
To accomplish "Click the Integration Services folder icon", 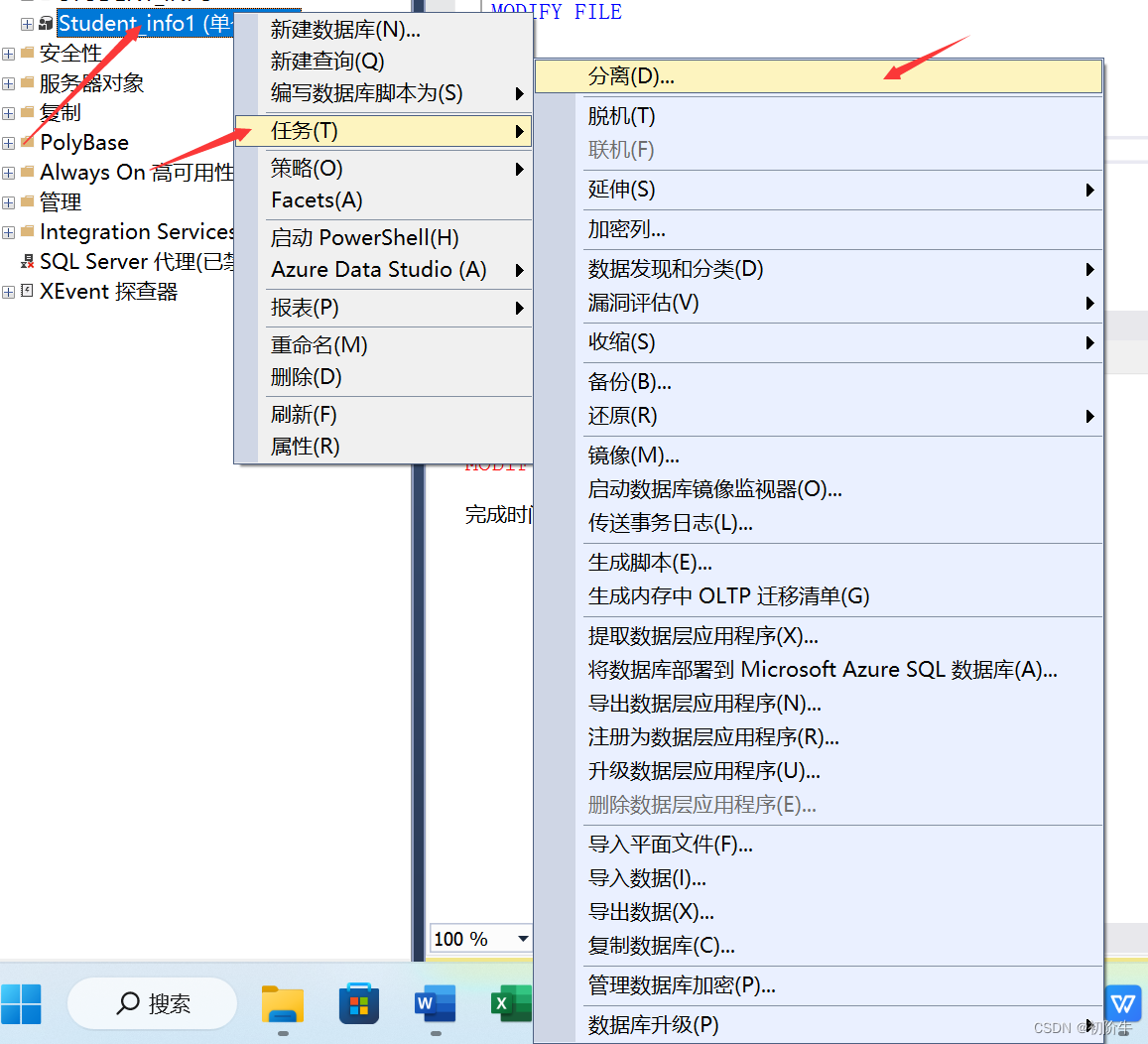I will point(28,231).
